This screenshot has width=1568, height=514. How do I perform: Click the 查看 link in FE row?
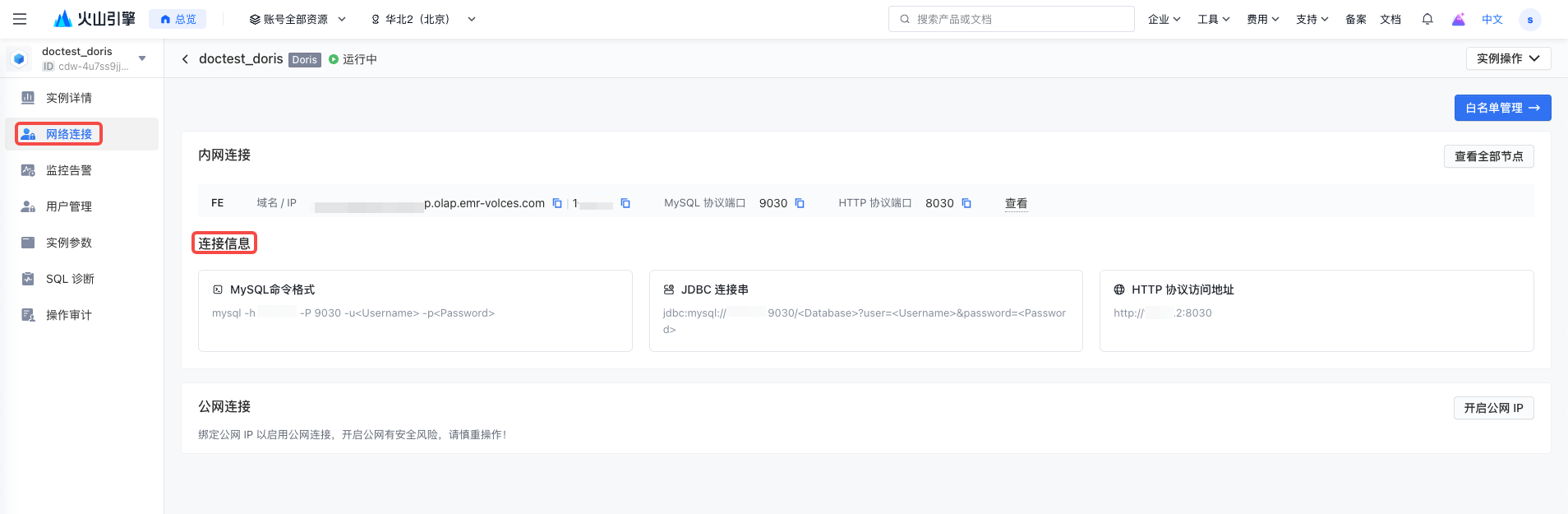pos(1016,203)
